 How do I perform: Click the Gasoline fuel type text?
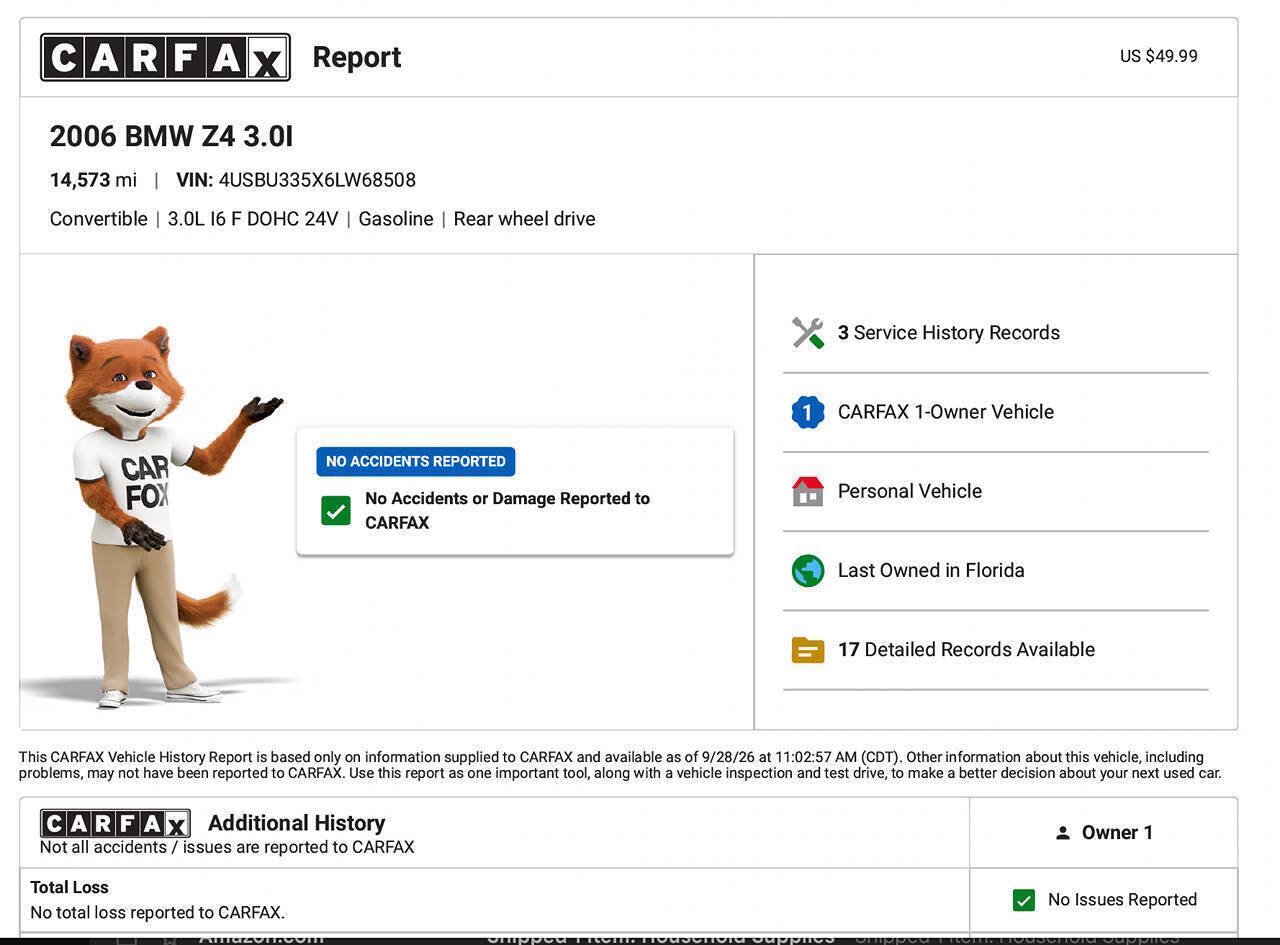tap(396, 219)
